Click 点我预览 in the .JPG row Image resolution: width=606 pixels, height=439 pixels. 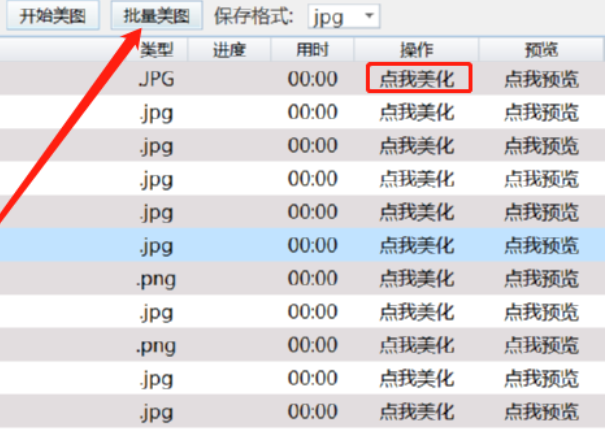pos(541,79)
